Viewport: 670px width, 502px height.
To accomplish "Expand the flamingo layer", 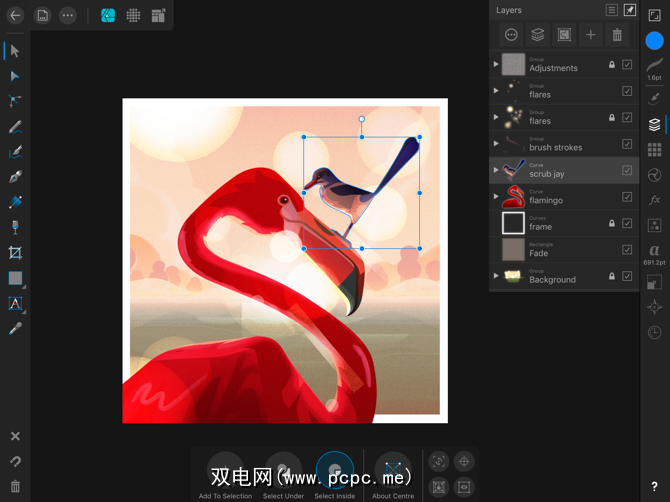I will tap(496, 197).
